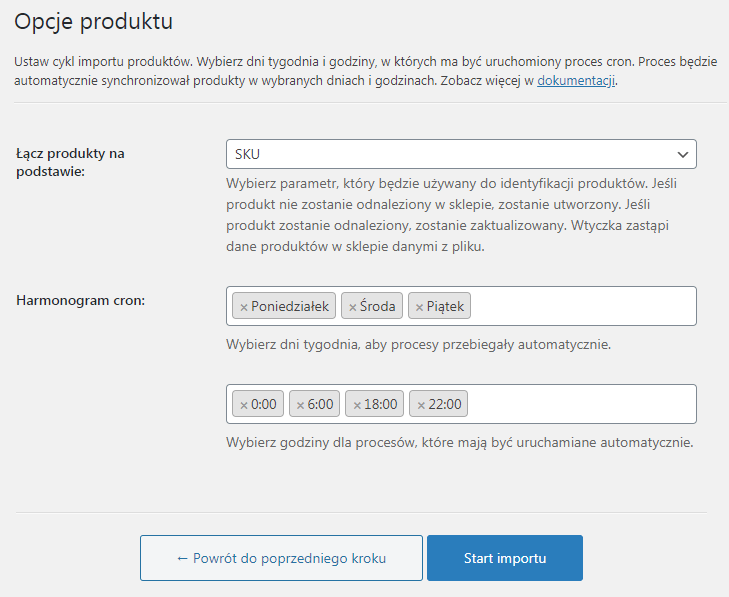Remove the Środa day tag

point(352,307)
